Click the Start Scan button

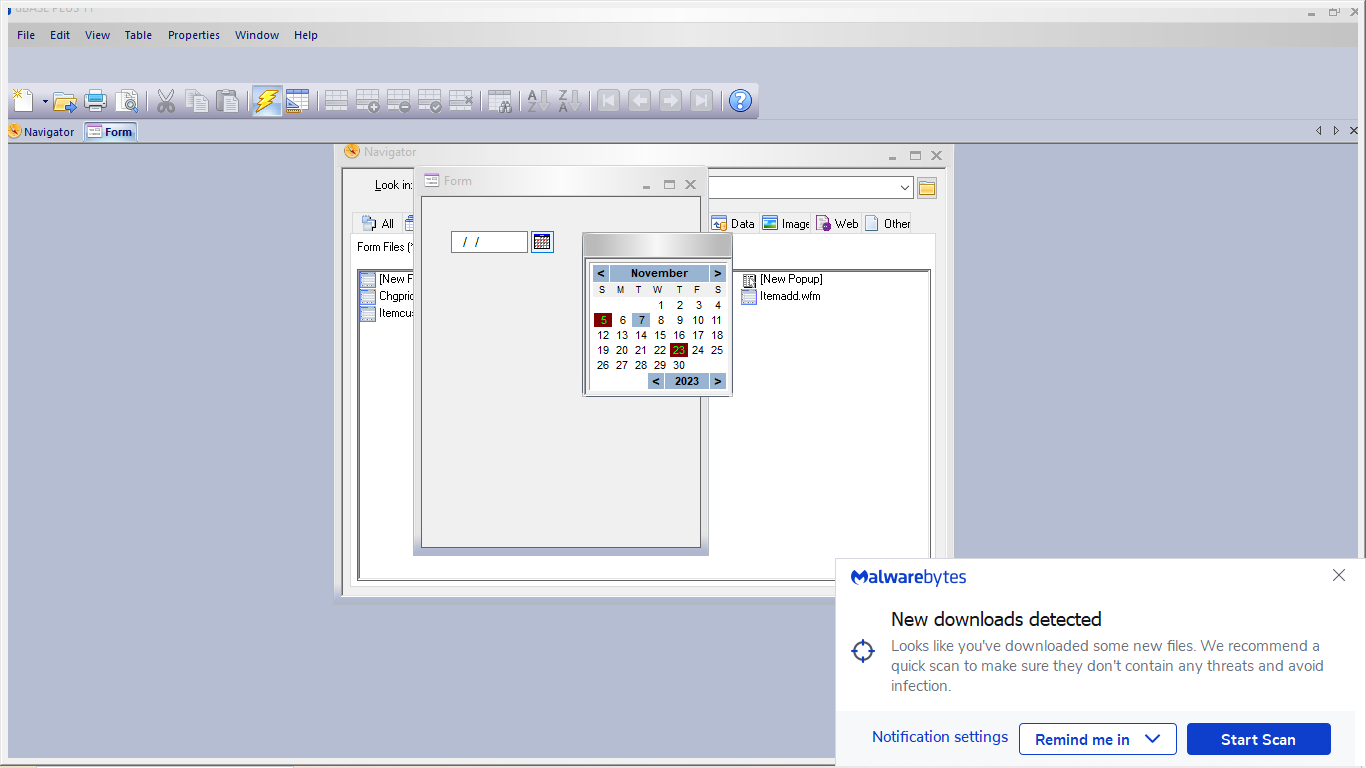[x=1258, y=739]
